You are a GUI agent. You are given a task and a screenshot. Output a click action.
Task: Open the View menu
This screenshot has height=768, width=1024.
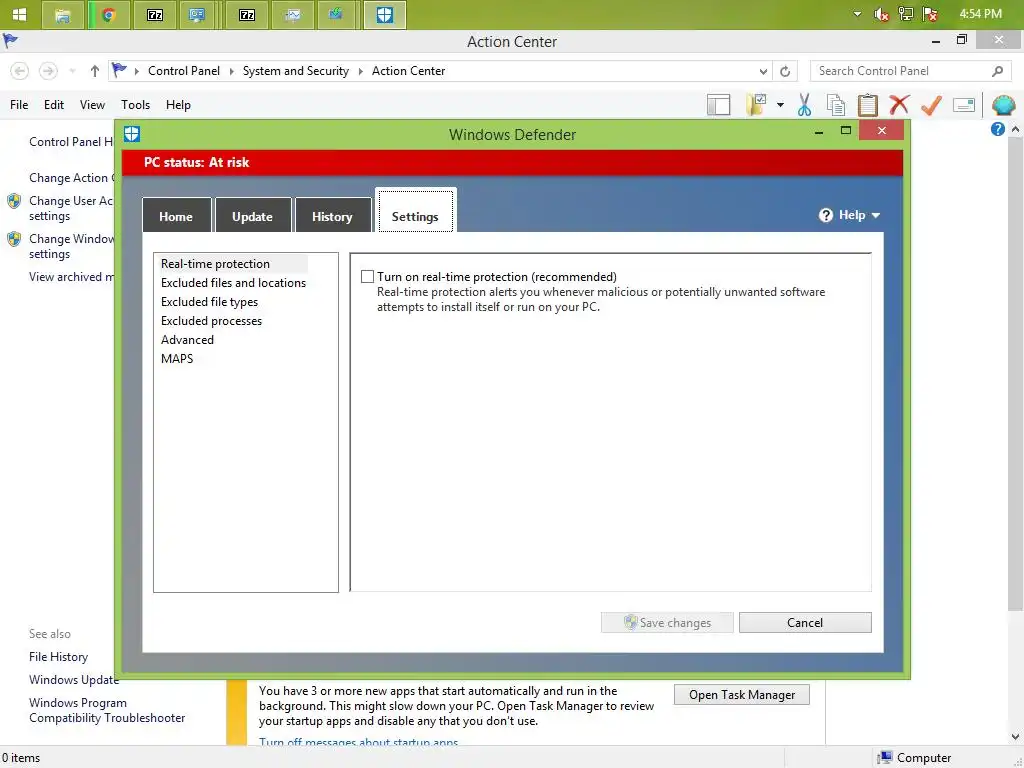pos(92,104)
